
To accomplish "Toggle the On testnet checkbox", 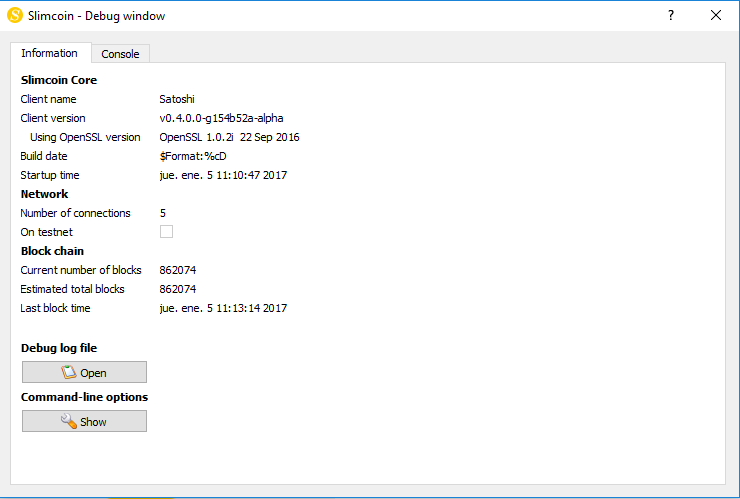I will click(x=166, y=231).
